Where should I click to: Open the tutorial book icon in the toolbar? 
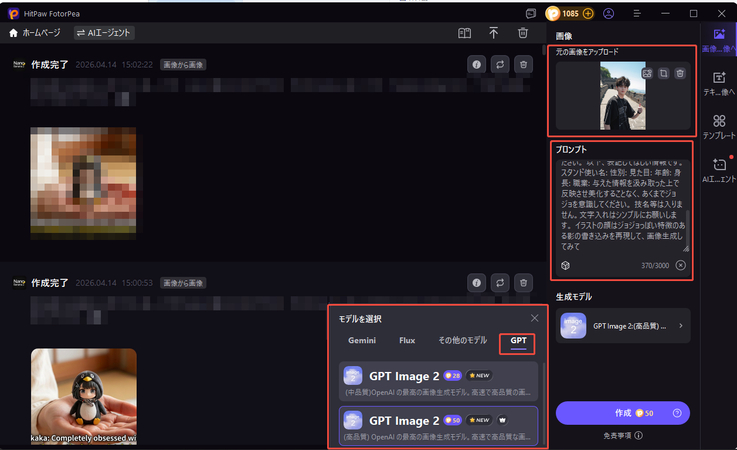pos(464,33)
